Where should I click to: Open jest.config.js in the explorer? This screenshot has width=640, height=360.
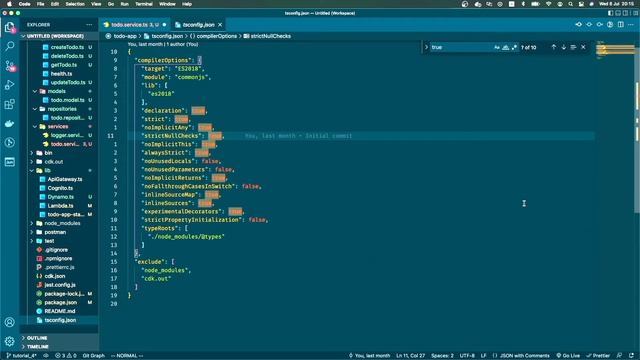[x=60, y=285]
